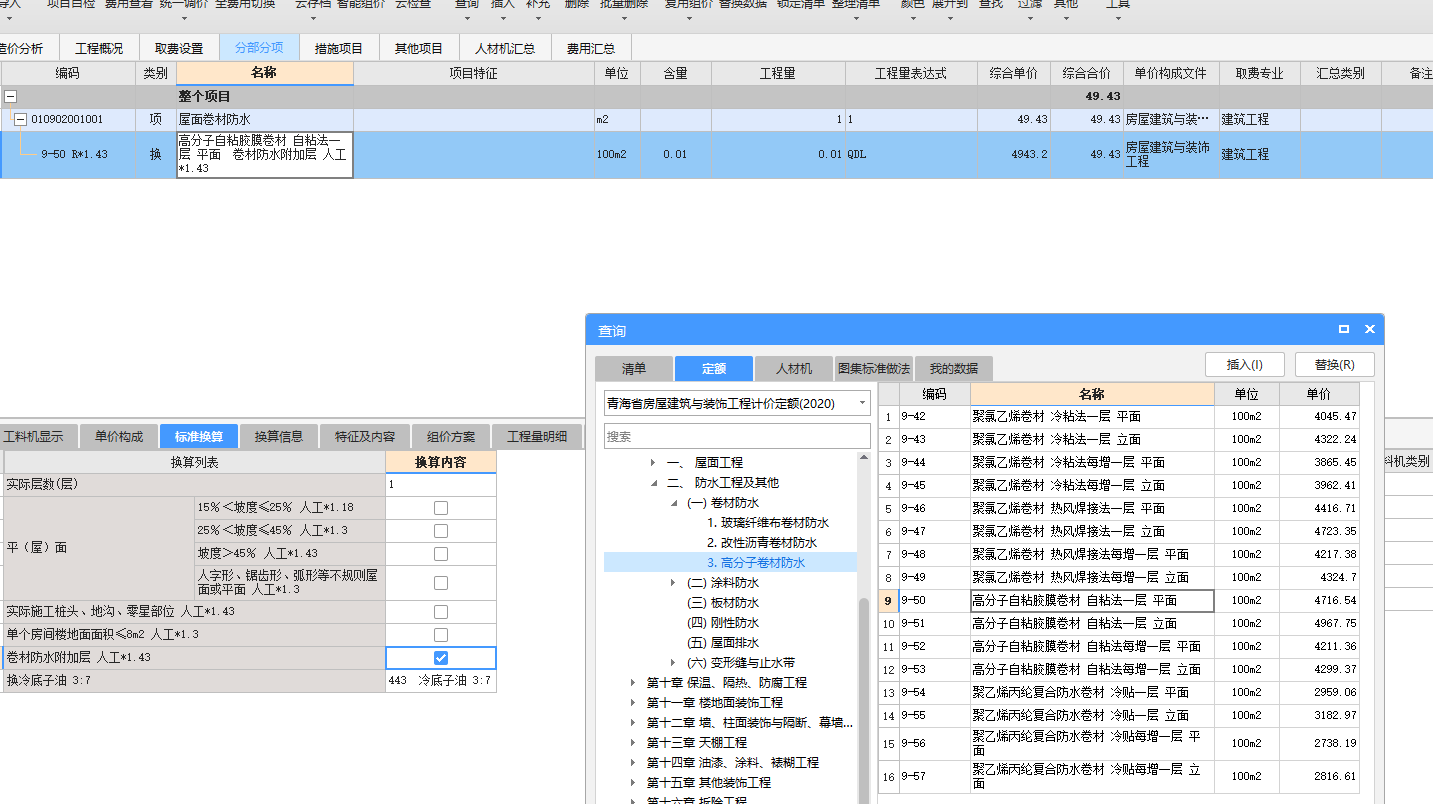Open the 措施项目 tab
This screenshot has height=804, width=1433.
[339, 48]
